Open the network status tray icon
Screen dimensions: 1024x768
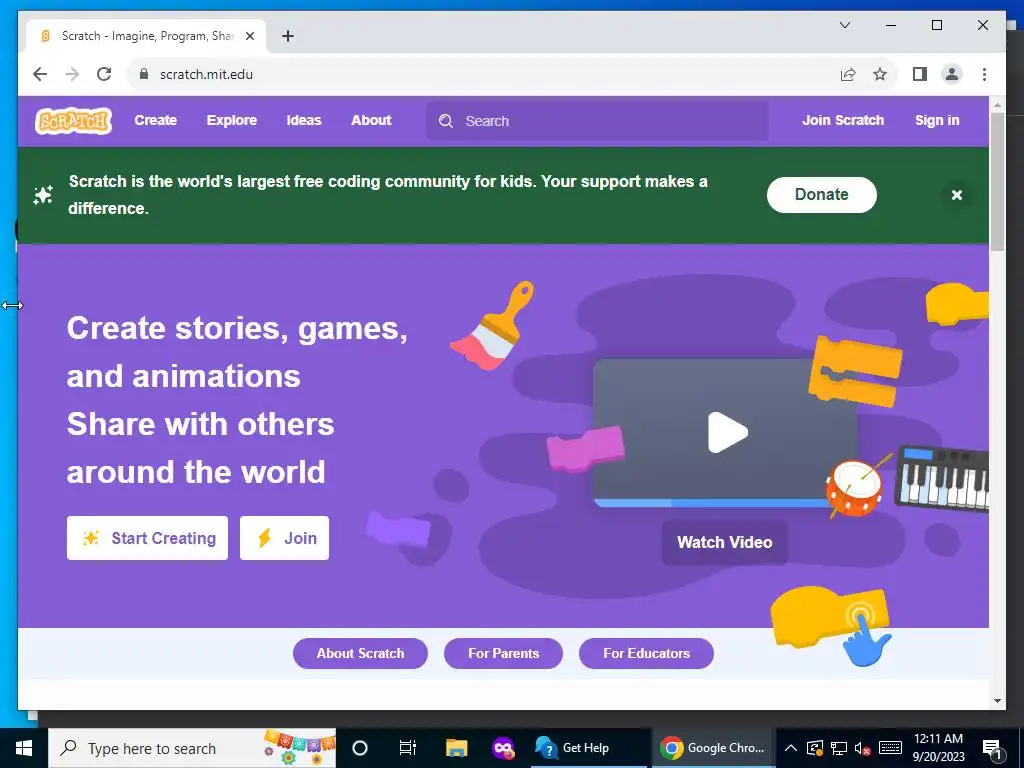tap(839, 748)
